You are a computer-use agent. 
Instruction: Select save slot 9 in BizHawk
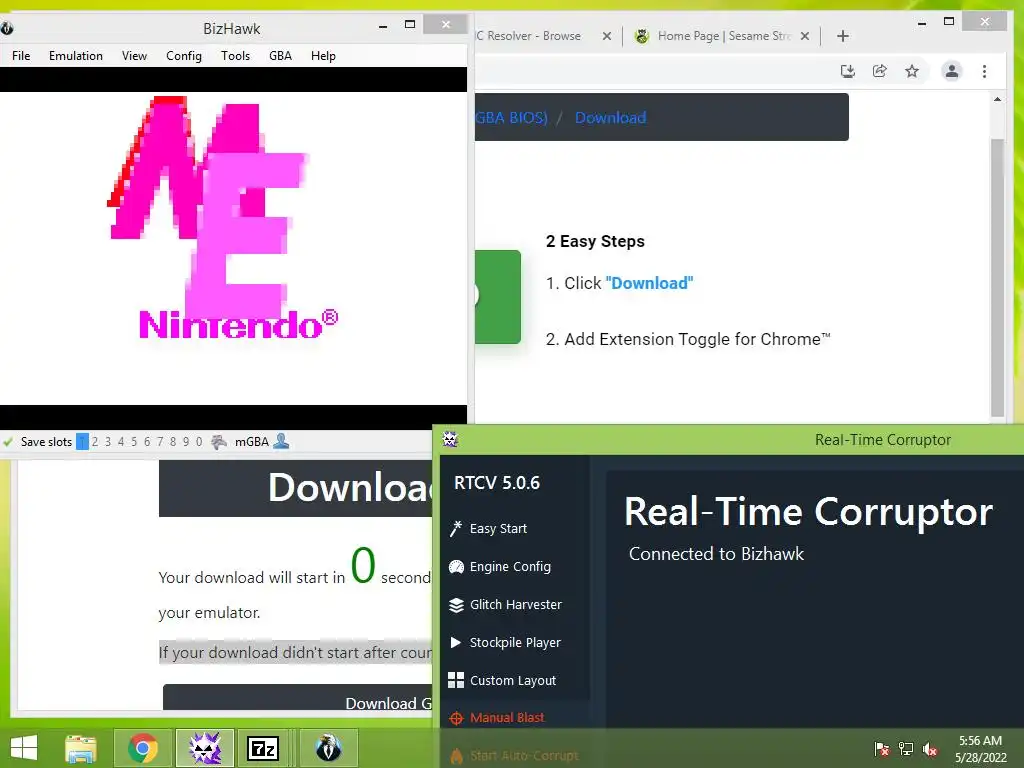186,441
